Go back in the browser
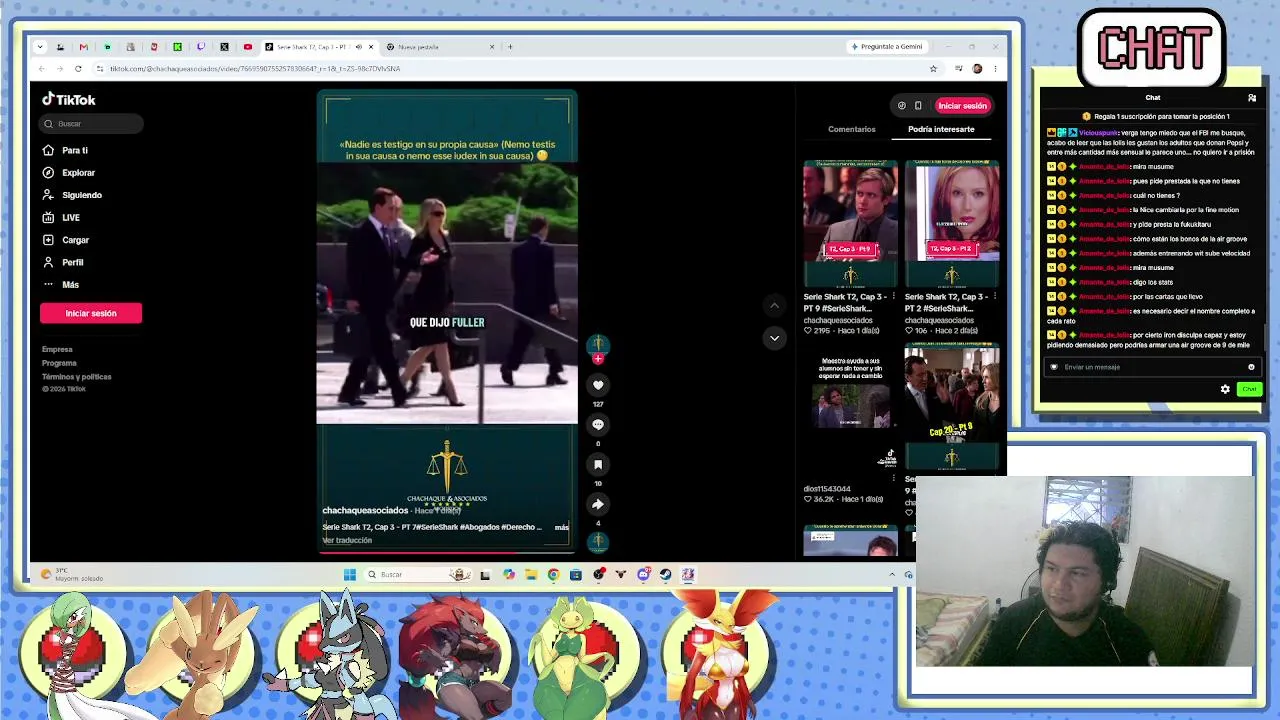The width and height of the screenshot is (1280, 720). pyautogui.click(x=41, y=68)
